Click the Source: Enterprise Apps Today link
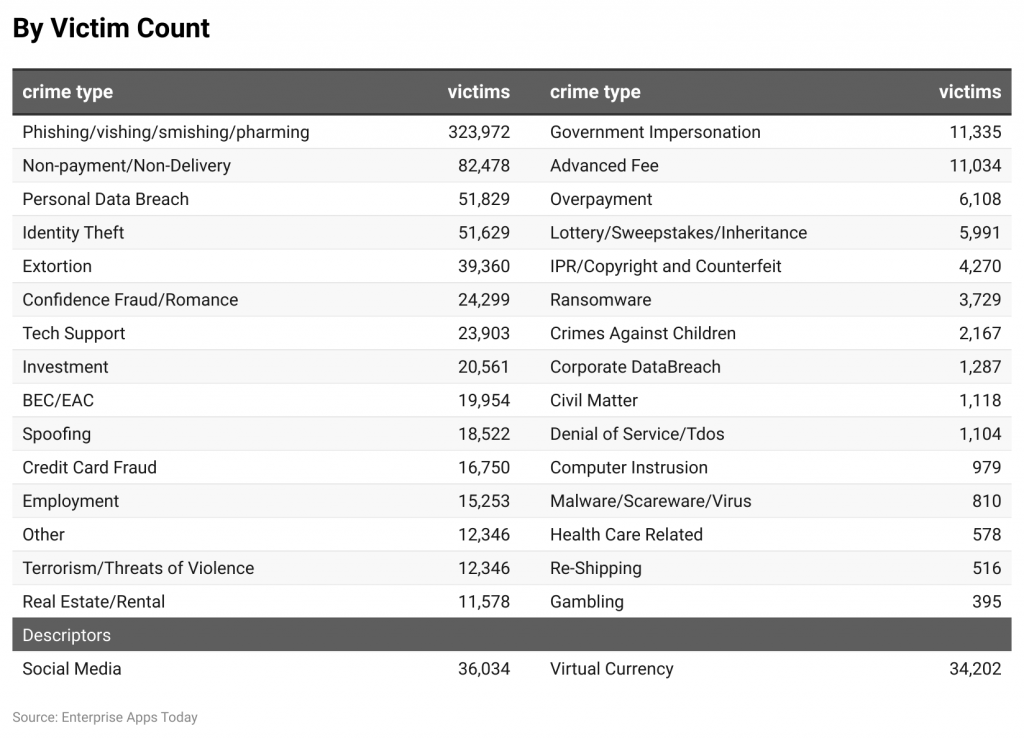1024x738 pixels. click(104, 717)
